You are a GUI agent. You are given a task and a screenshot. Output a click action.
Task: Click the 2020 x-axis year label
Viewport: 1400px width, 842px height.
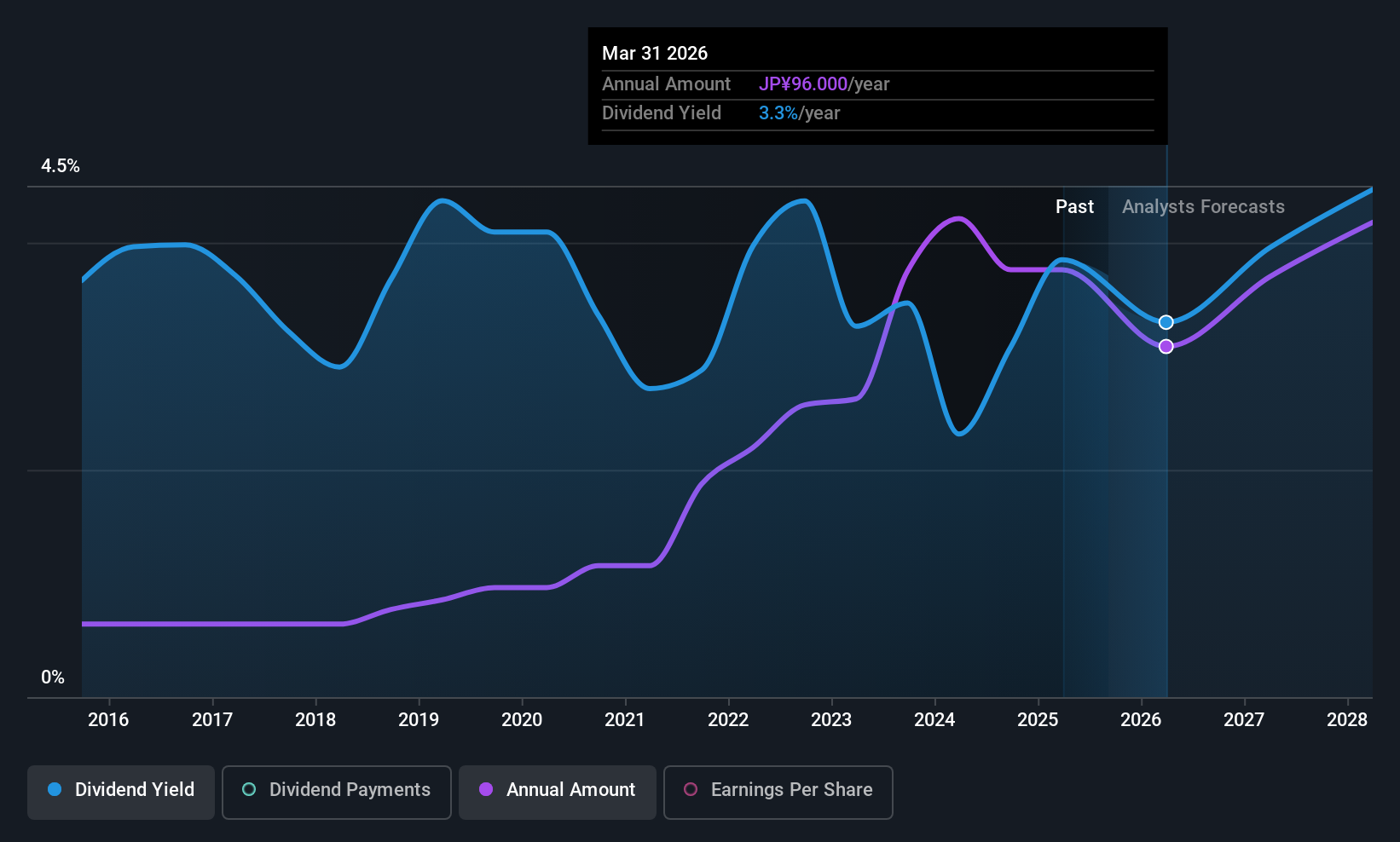pyautogui.click(x=522, y=719)
